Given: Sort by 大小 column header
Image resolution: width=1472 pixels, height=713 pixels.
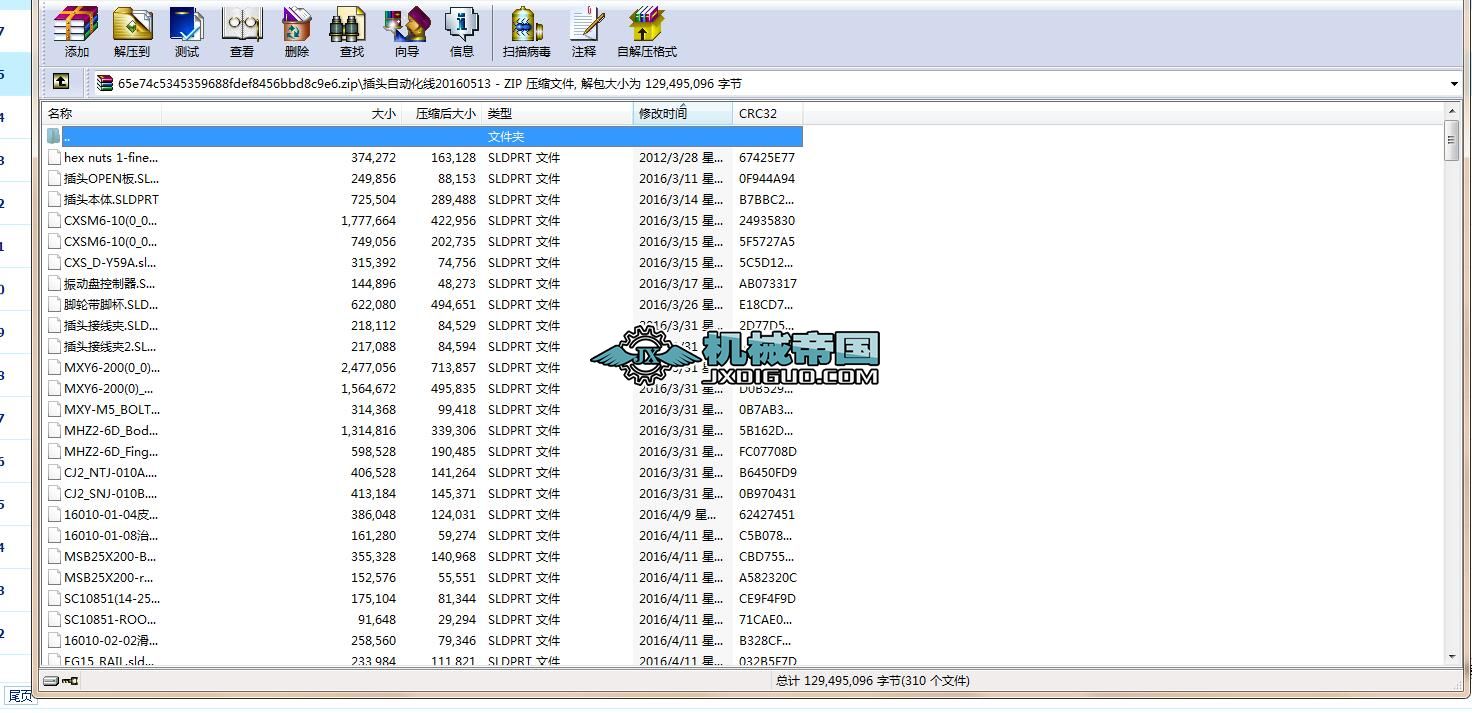Looking at the screenshot, I should (281, 113).
